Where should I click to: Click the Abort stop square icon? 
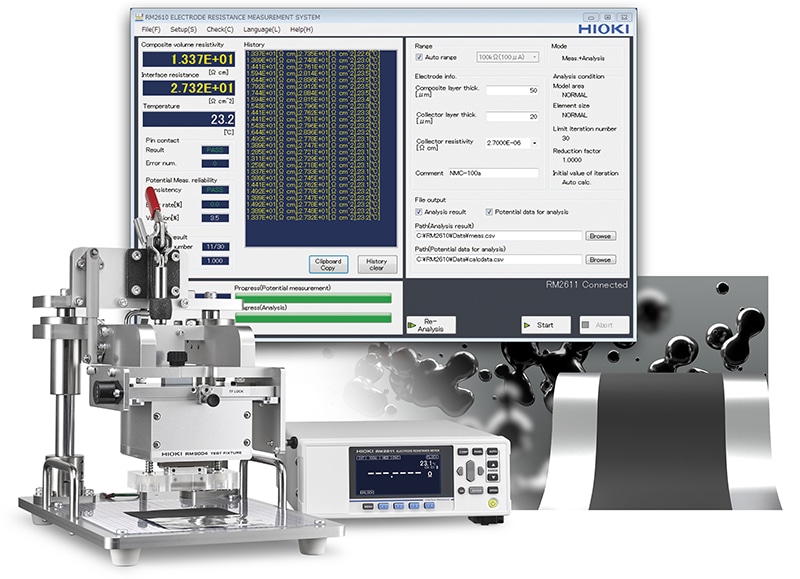586,325
